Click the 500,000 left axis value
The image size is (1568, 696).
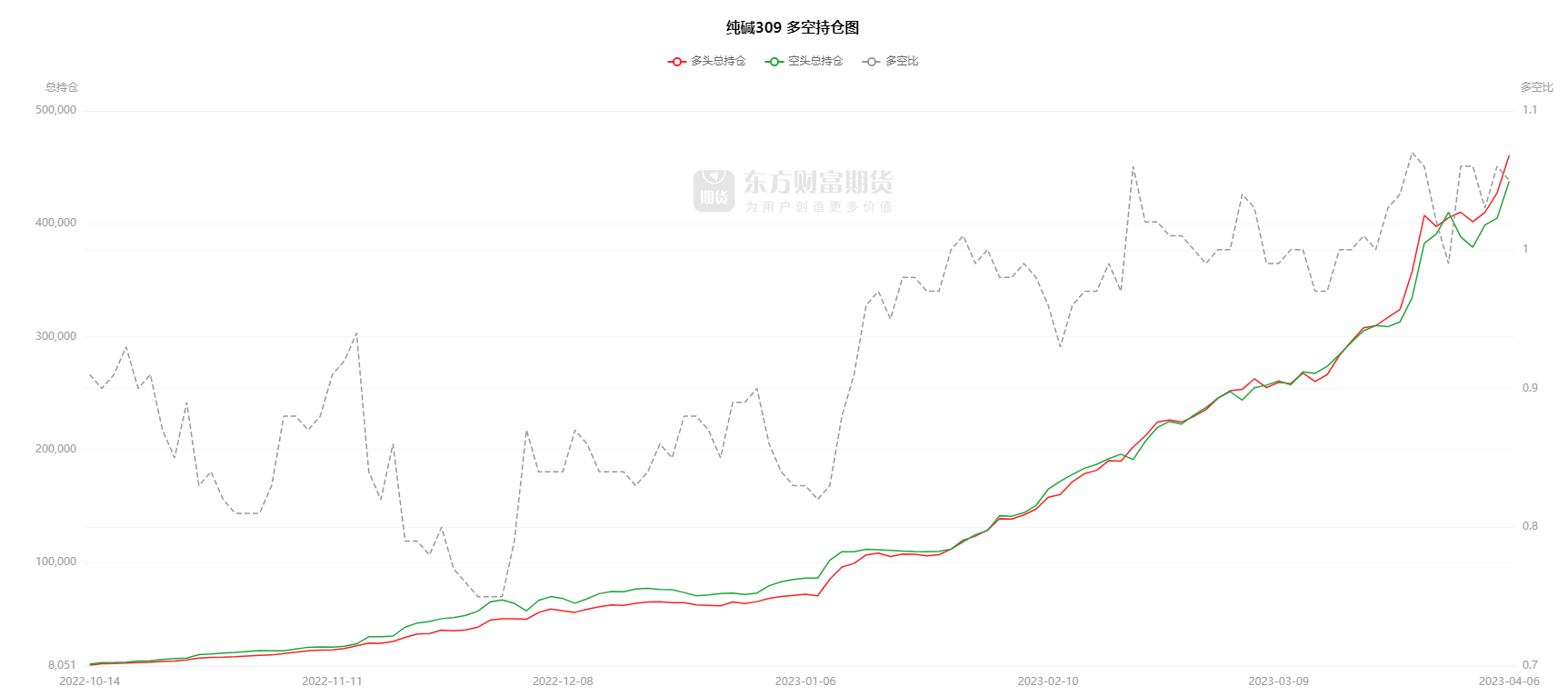coord(56,110)
